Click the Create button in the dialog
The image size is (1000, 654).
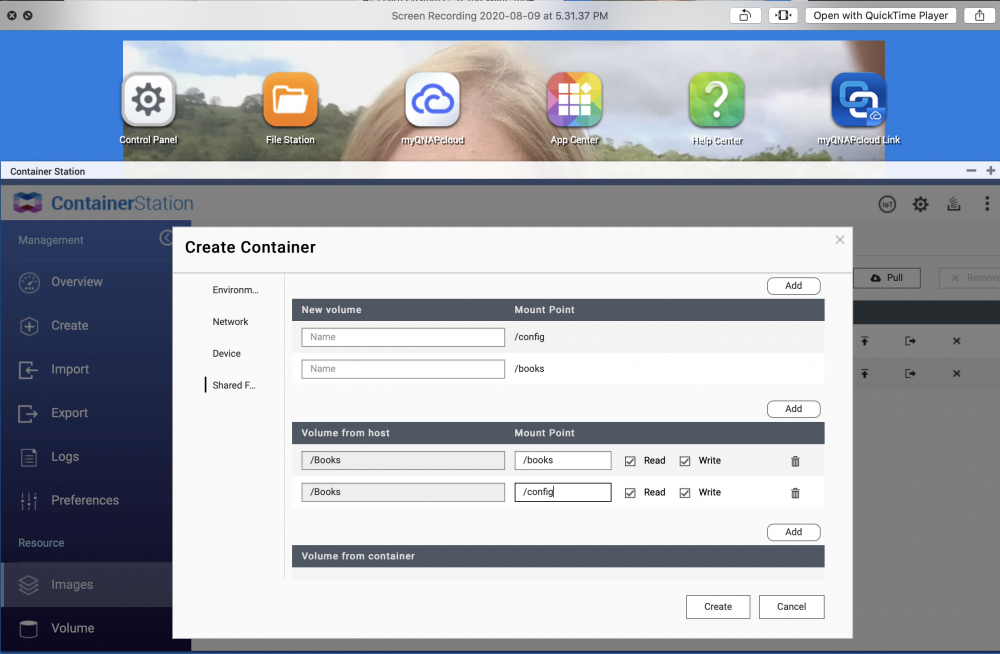(x=718, y=607)
